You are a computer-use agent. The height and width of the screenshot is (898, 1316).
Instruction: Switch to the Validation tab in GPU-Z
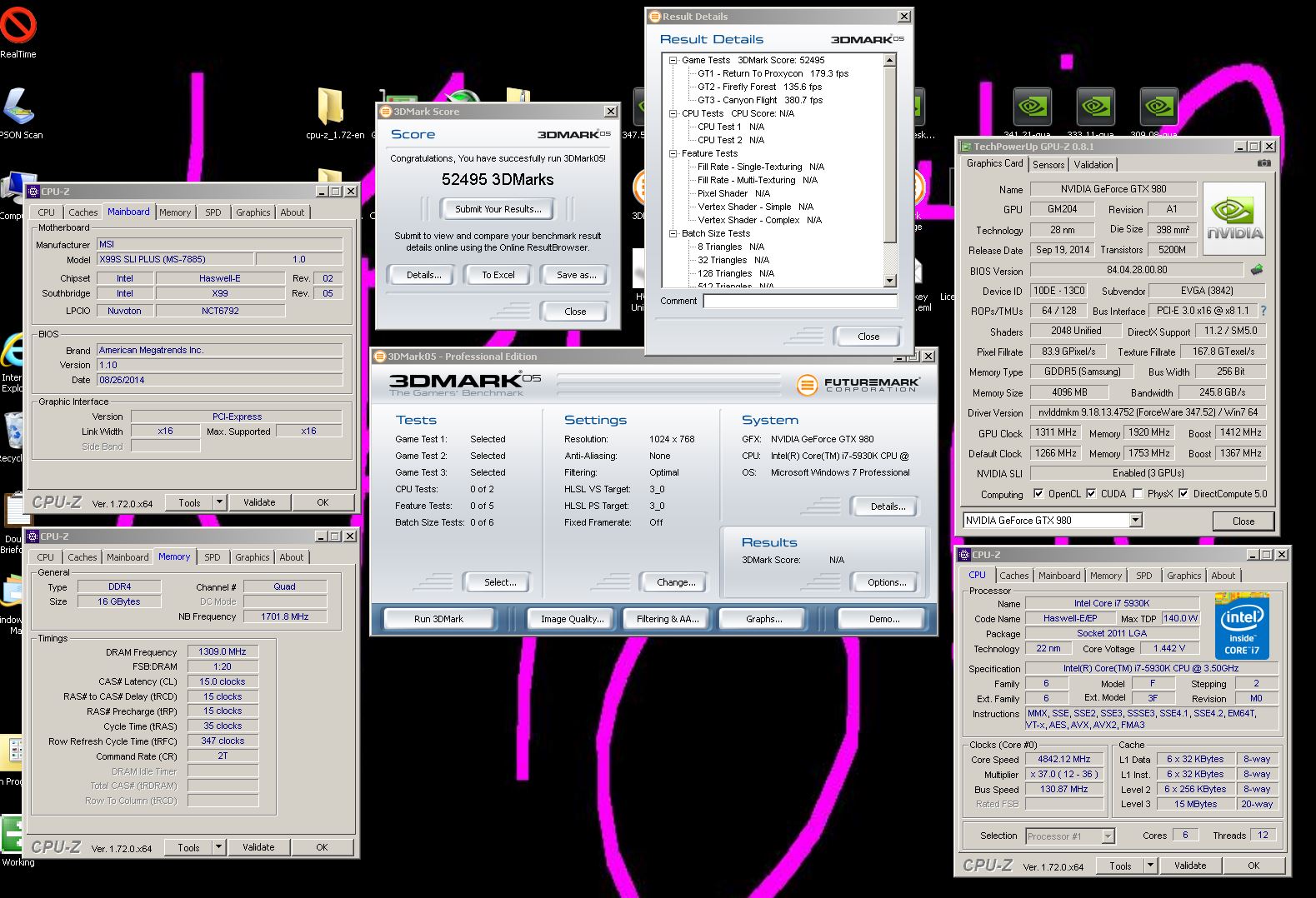point(1093,165)
